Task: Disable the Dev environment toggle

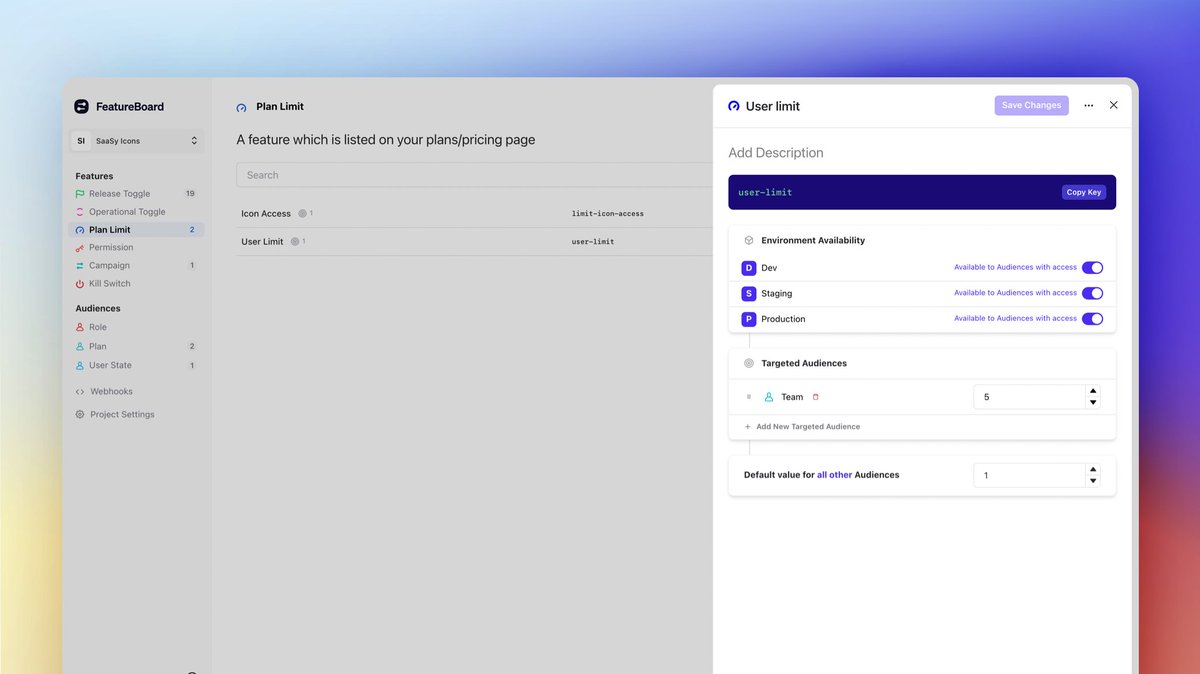Action: point(1092,267)
